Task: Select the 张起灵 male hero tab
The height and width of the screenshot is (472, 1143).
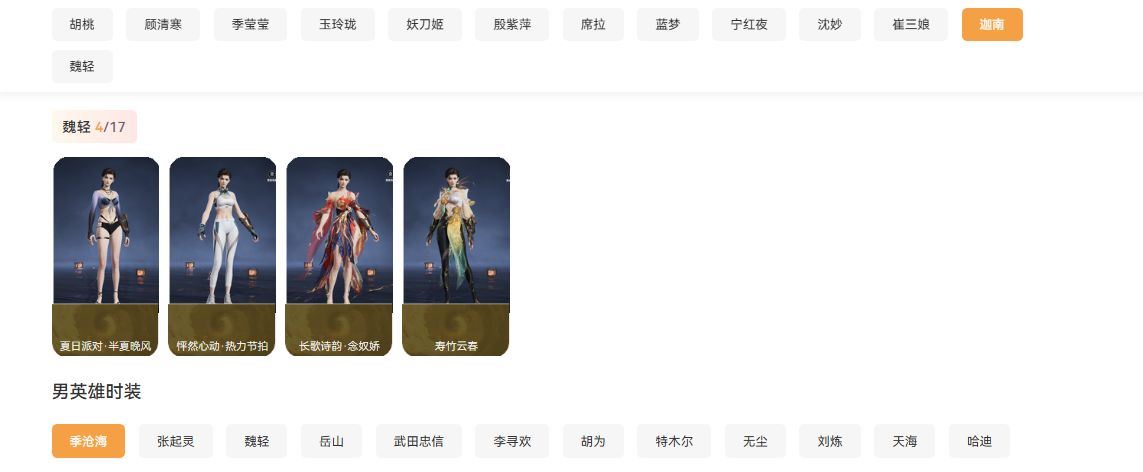Action: (x=176, y=441)
